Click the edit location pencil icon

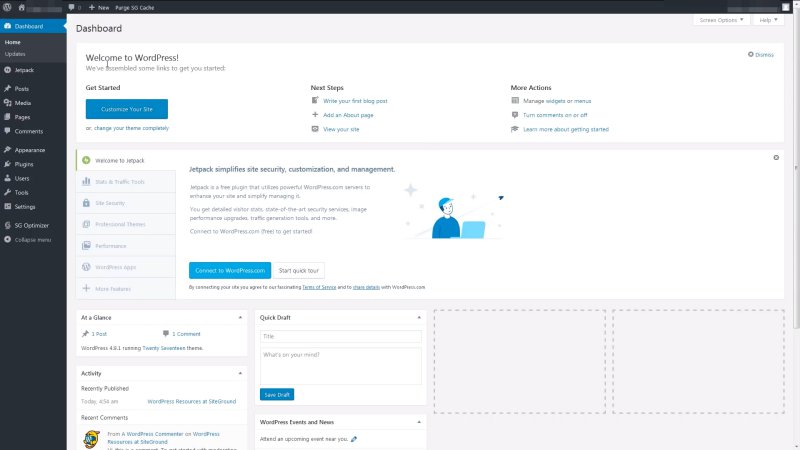(x=354, y=439)
